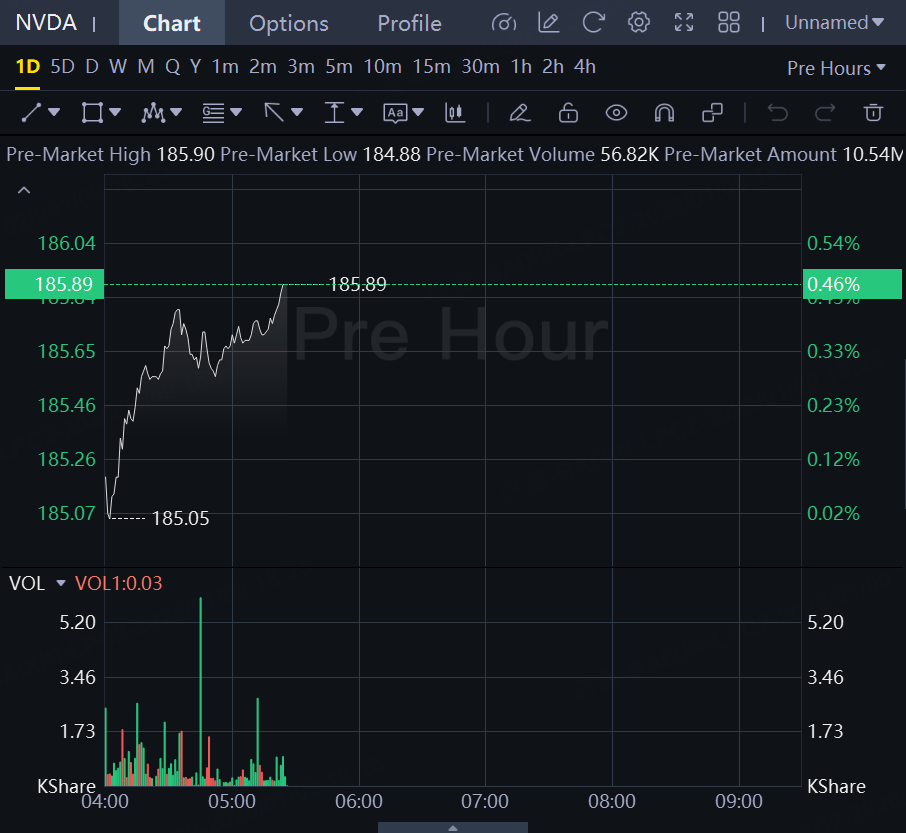Select the 3m interval
This screenshot has width=906, height=833.
click(301, 67)
